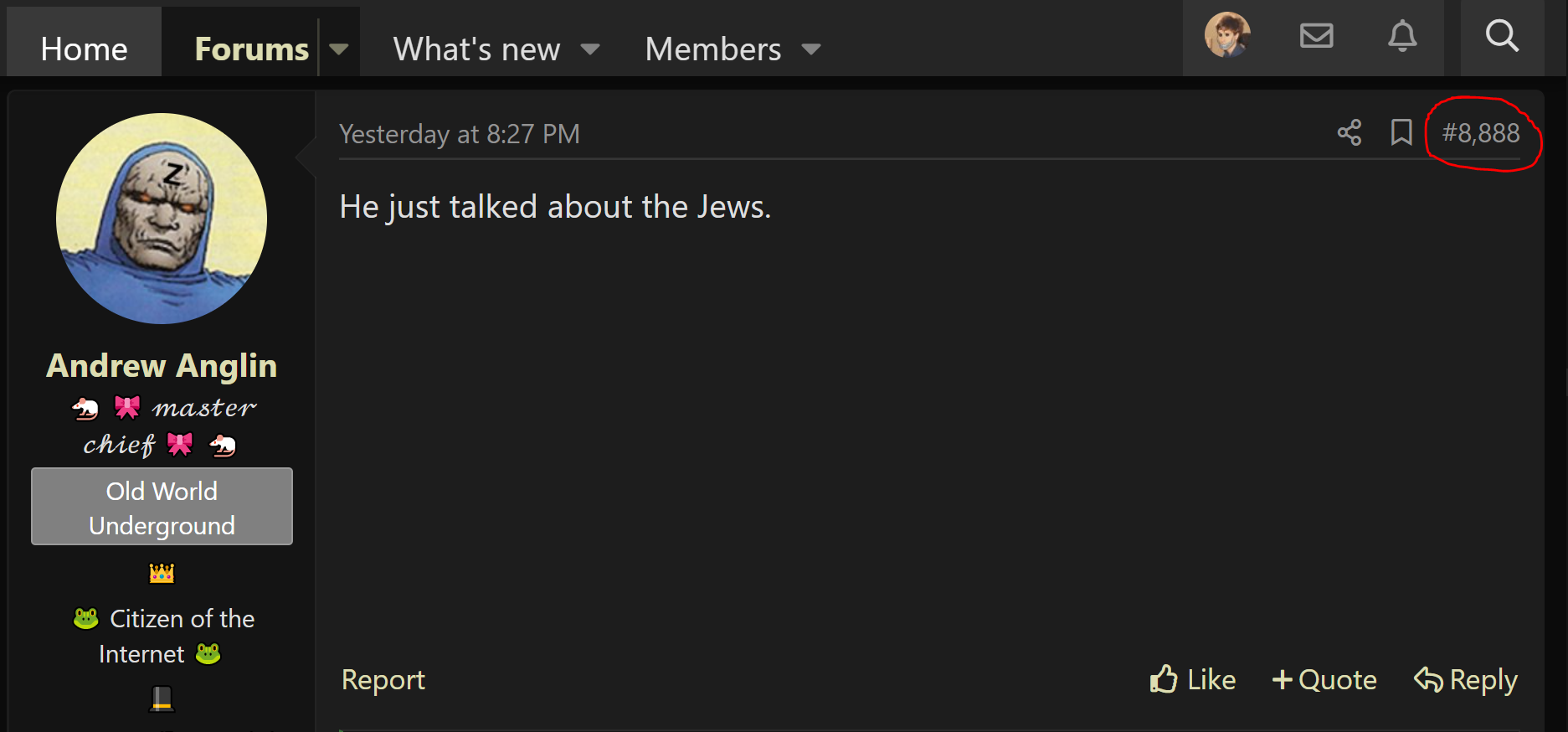Image resolution: width=1568 pixels, height=732 pixels.
Task: Click the share icon on the post
Action: (1349, 132)
